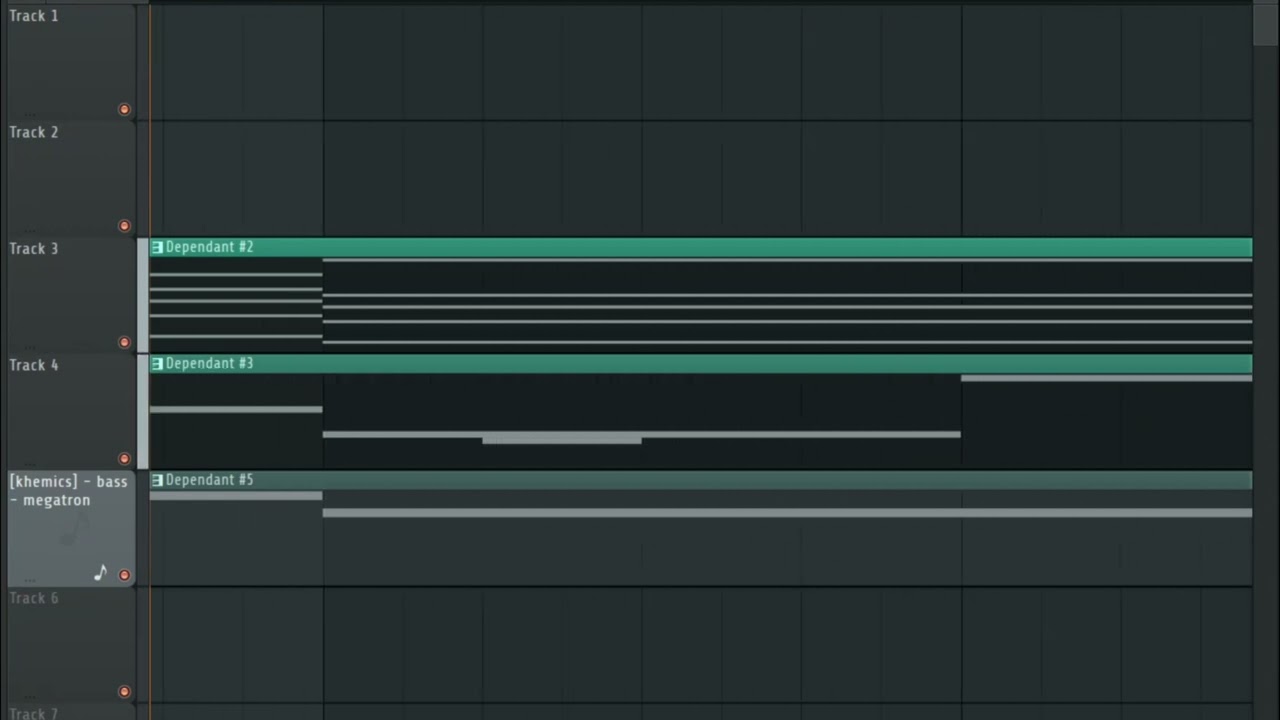Mute Track 2 using its orange dot

pyautogui.click(x=124, y=226)
